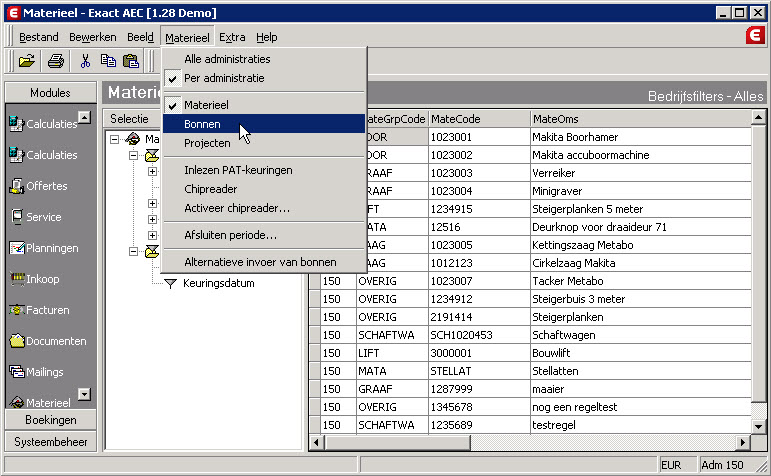771x476 pixels.
Task: Toggle the checked Materieel menu option
Action: (x=264, y=105)
